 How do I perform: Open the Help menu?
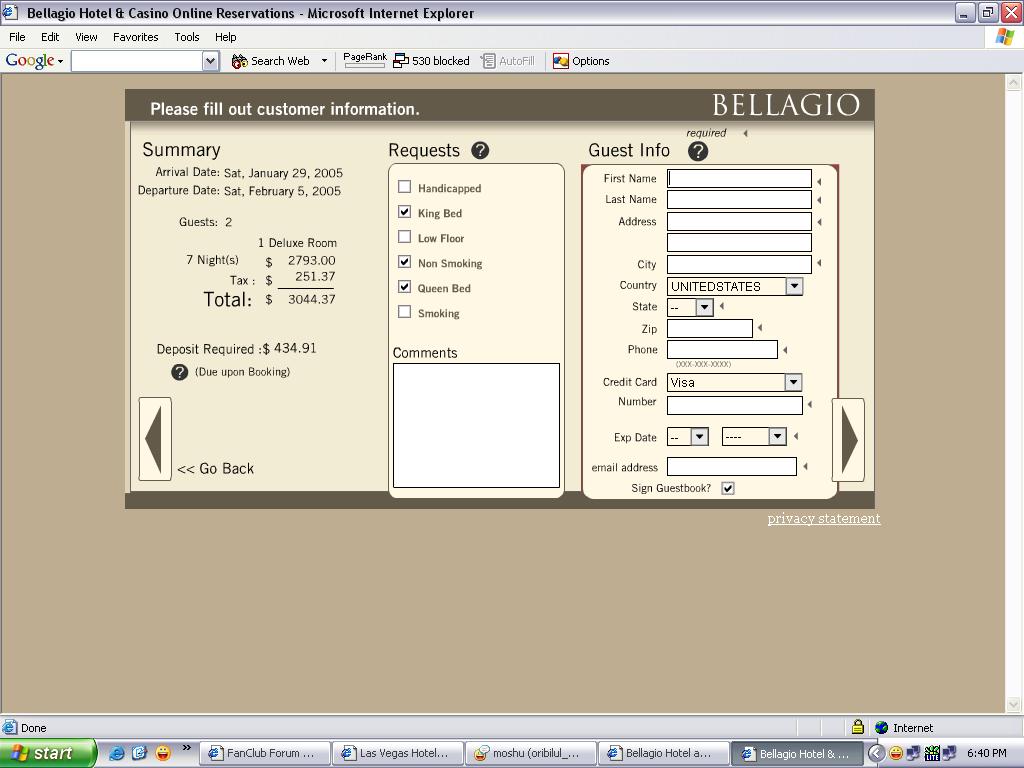[225, 37]
